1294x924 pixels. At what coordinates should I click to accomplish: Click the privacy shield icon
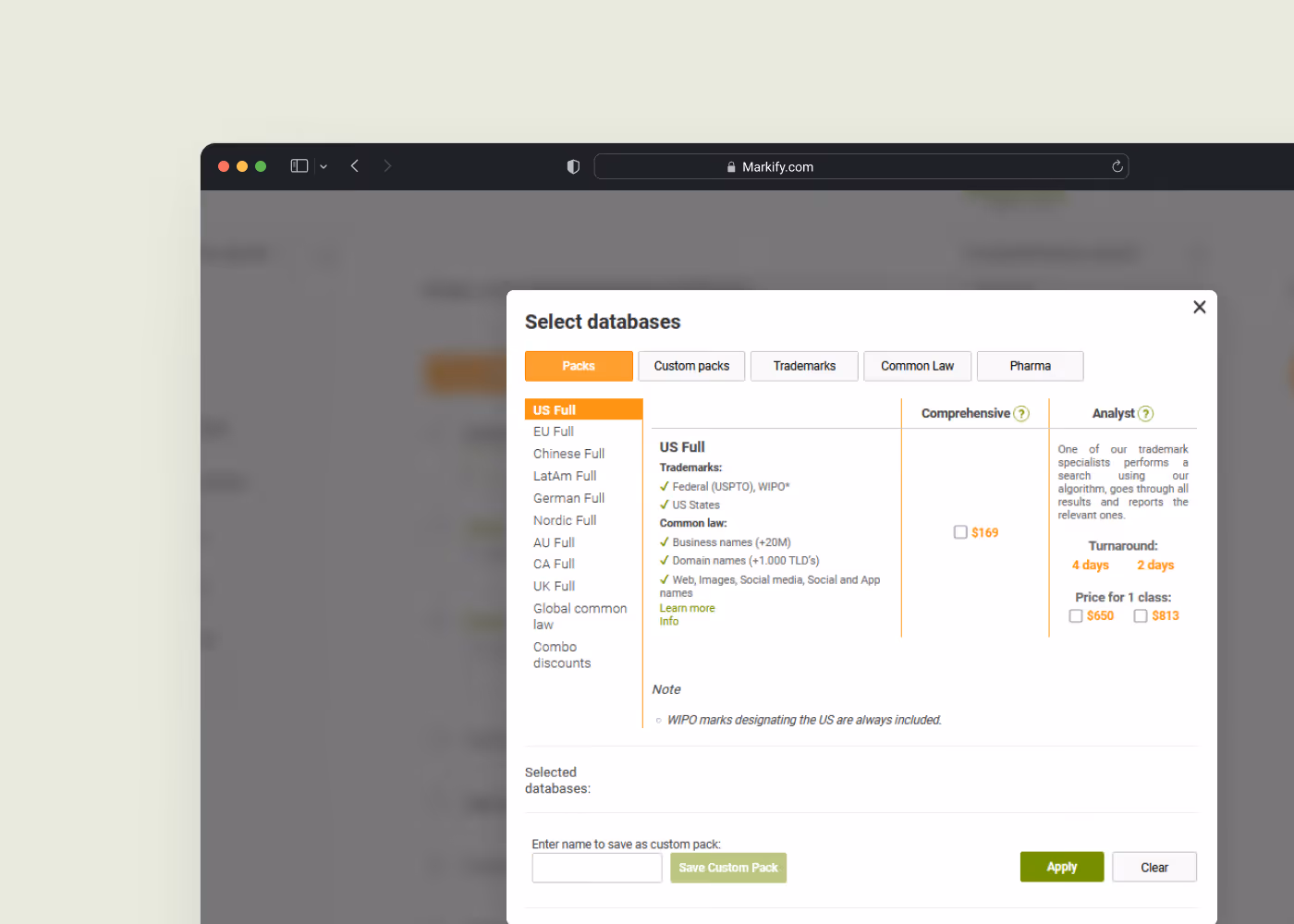tap(573, 167)
